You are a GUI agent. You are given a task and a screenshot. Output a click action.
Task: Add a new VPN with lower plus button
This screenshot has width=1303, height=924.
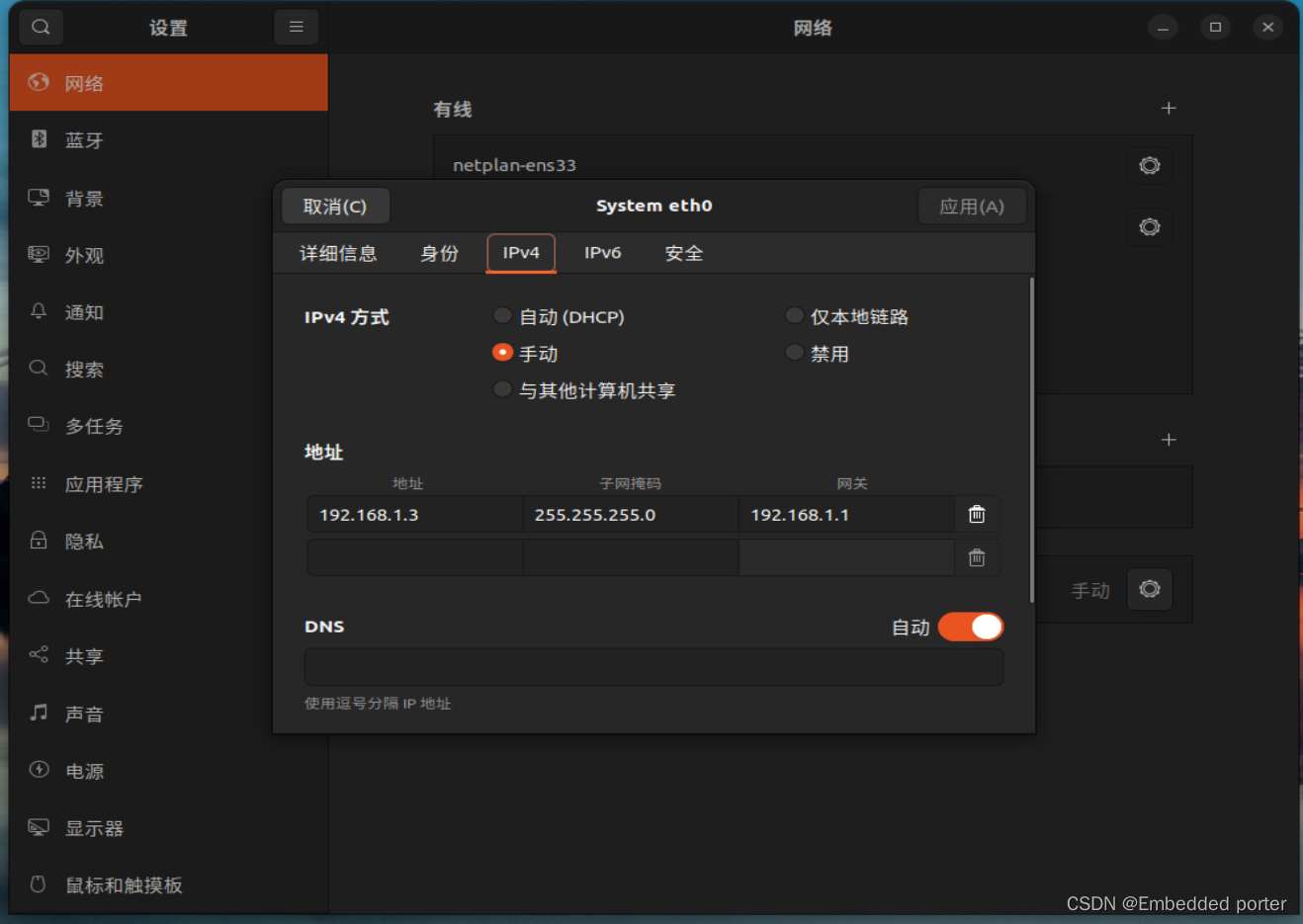pyautogui.click(x=1169, y=440)
